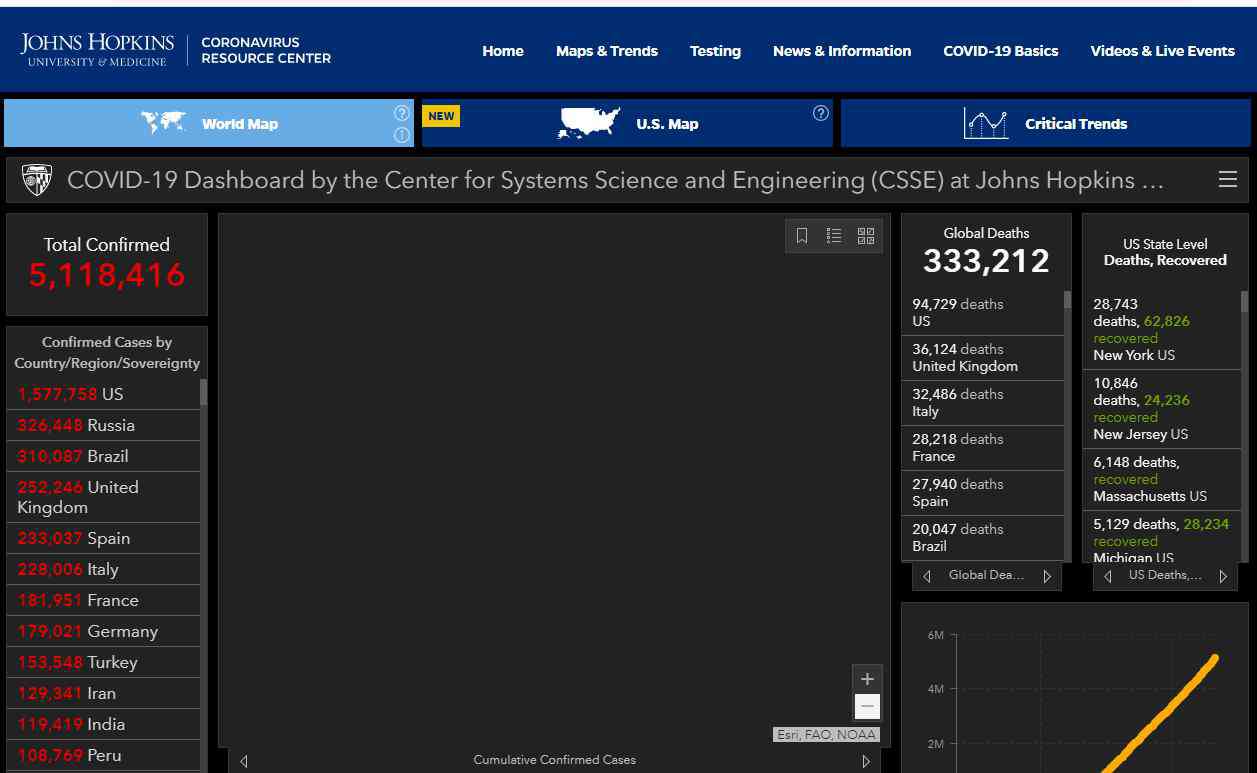Go to previous US Deaths panel
Image resolution: width=1257 pixels, height=773 pixels.
tap(1108, 576)
